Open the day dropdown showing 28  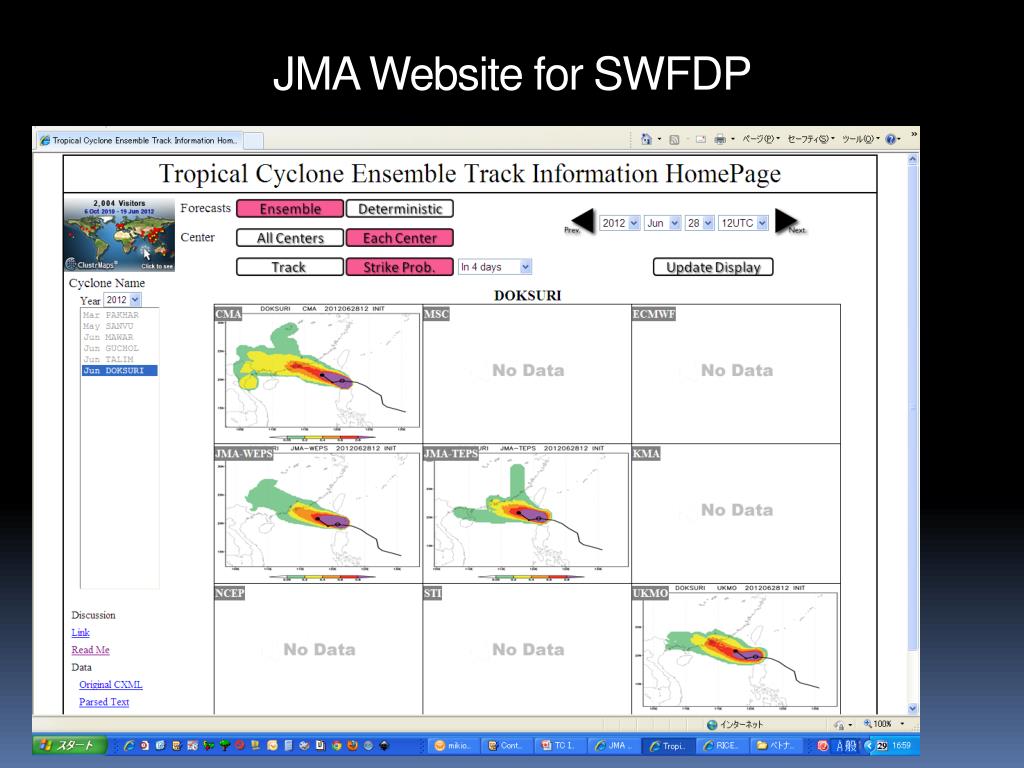(699, 223)
